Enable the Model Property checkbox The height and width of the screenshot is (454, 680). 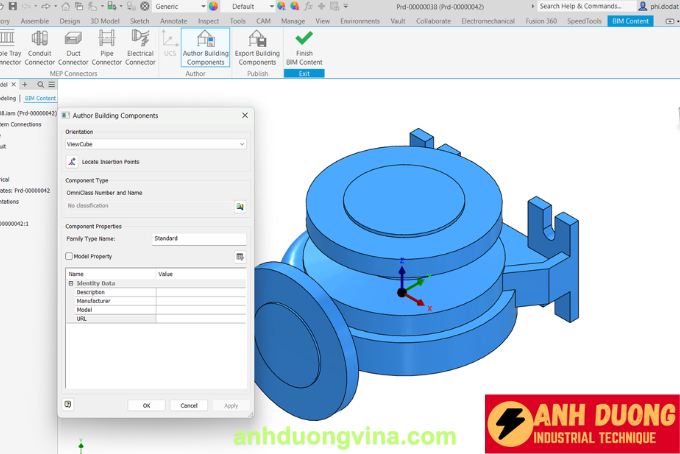click(x=69, y=256)
